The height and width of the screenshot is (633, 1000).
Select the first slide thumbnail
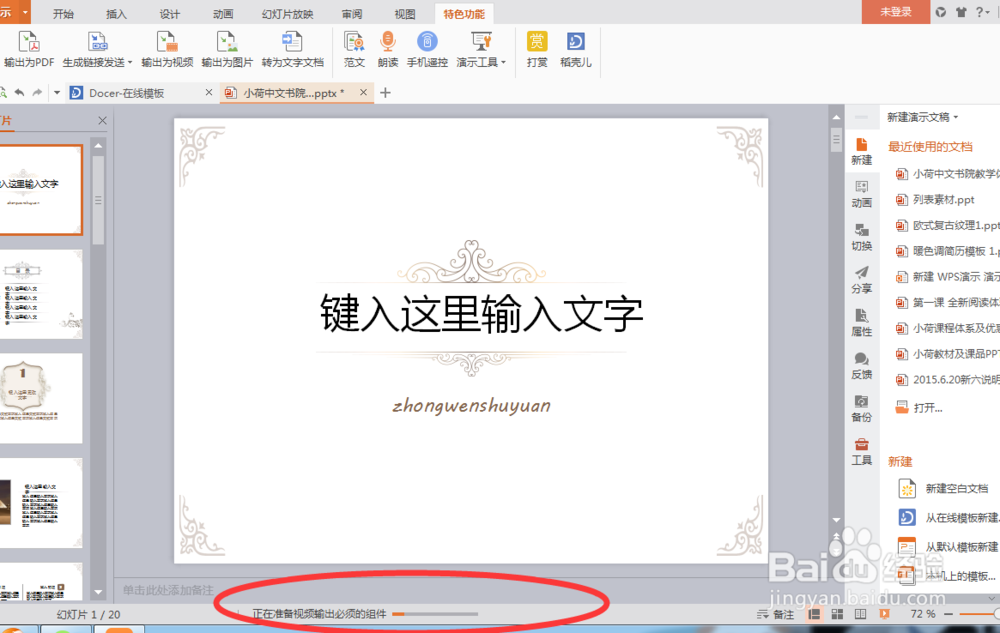click(41, 190)
